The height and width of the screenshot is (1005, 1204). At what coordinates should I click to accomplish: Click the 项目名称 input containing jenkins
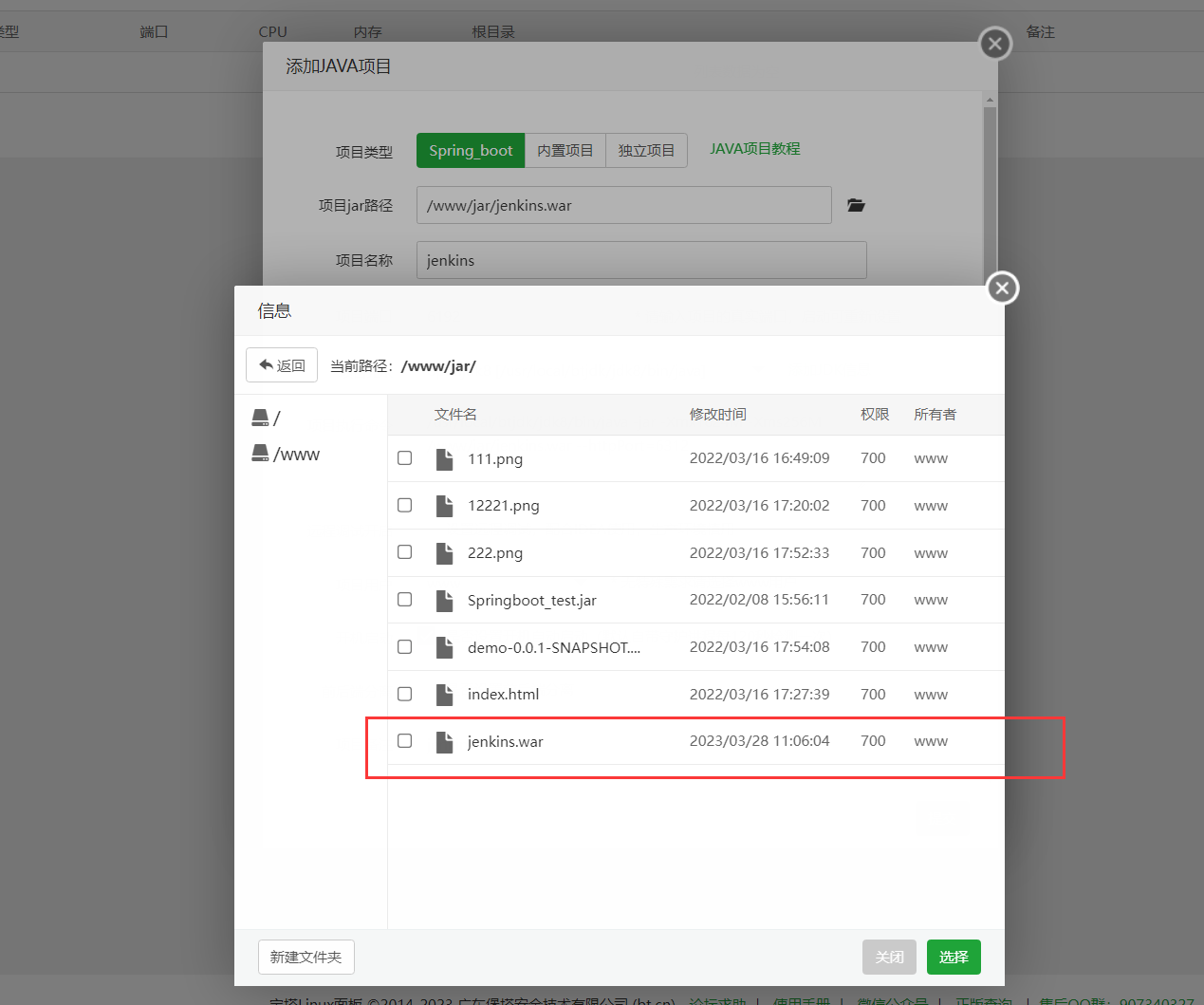pyautogui.click(x=641, y=259)
